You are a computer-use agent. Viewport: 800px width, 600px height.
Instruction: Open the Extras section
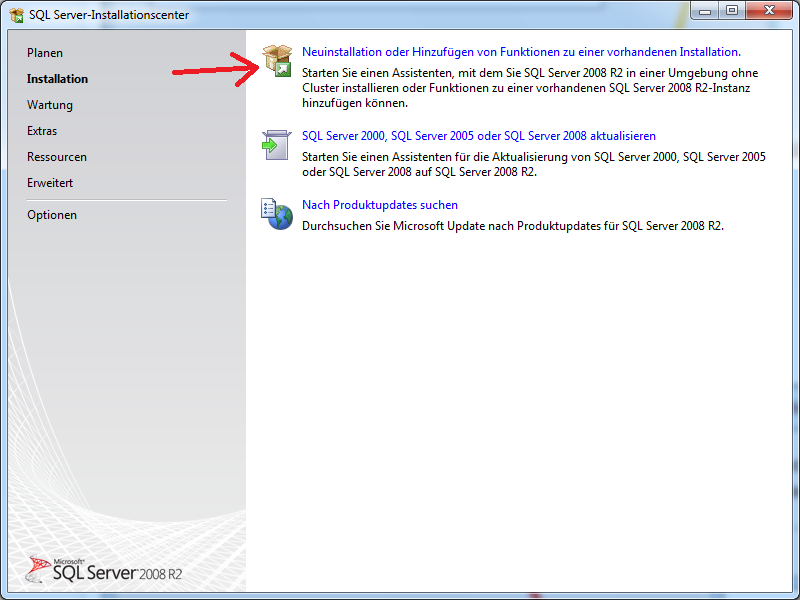pyautogui.click(x=42, y=131)
